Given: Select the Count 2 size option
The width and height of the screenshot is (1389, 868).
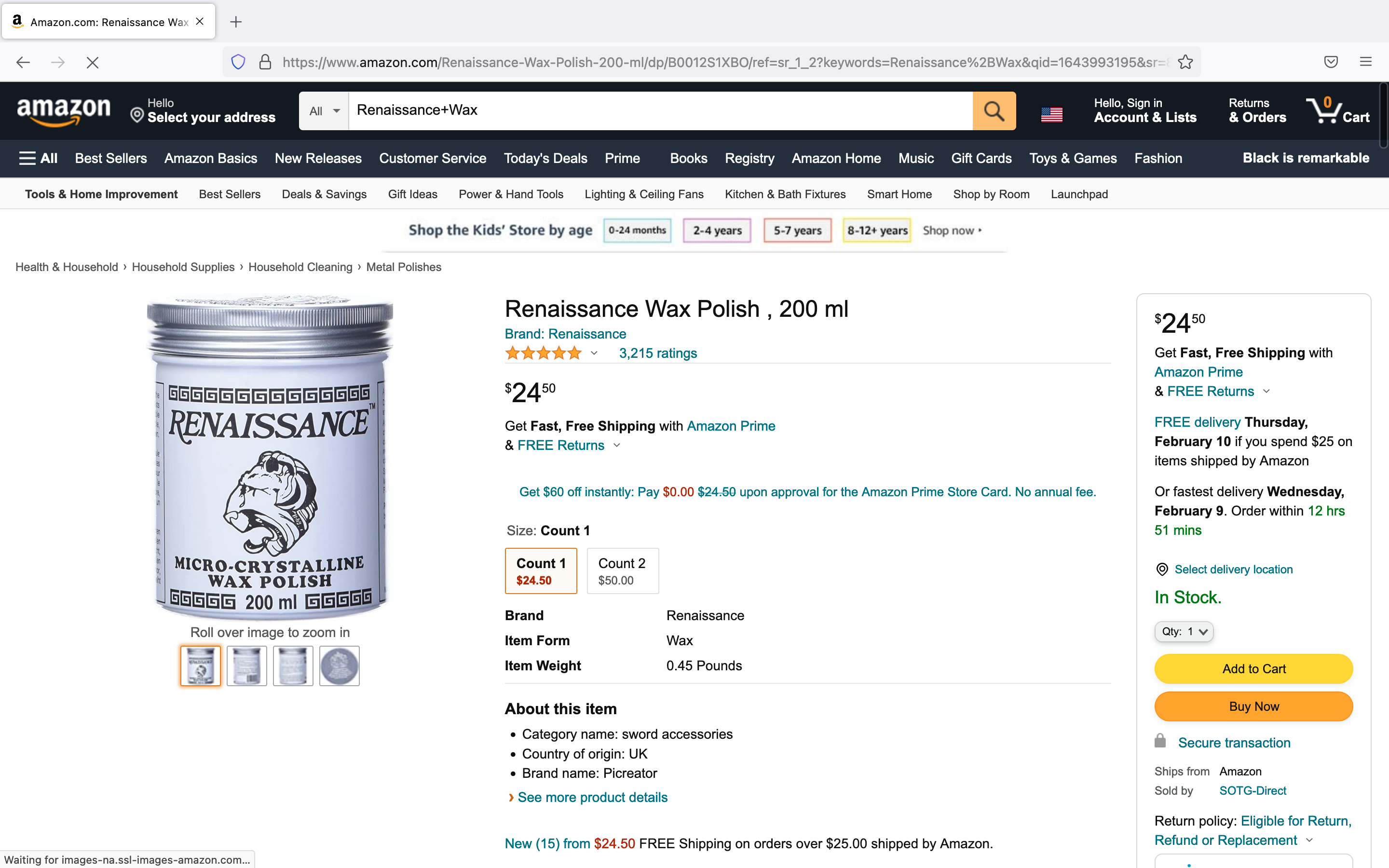Looking at the screenshot, I should coord(622,570).
